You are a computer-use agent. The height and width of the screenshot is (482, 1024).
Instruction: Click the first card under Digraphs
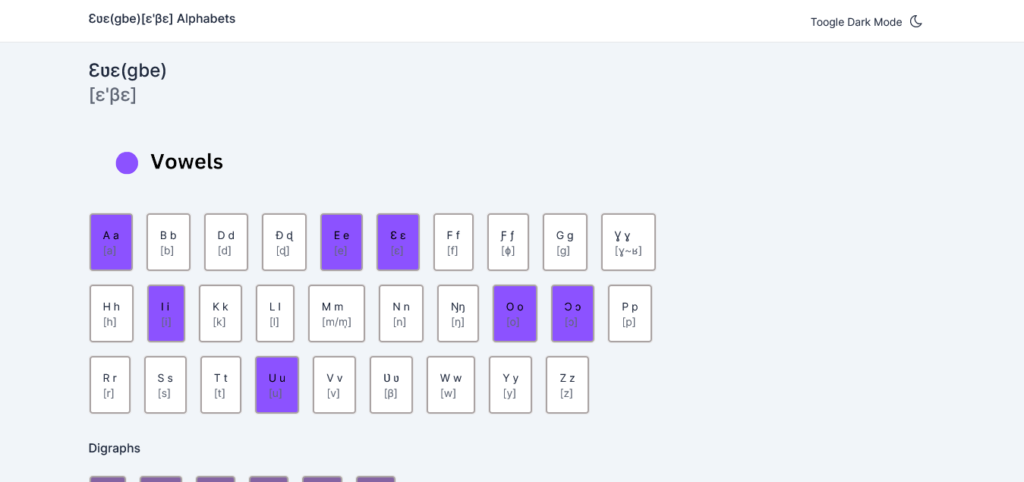[108, 478]
